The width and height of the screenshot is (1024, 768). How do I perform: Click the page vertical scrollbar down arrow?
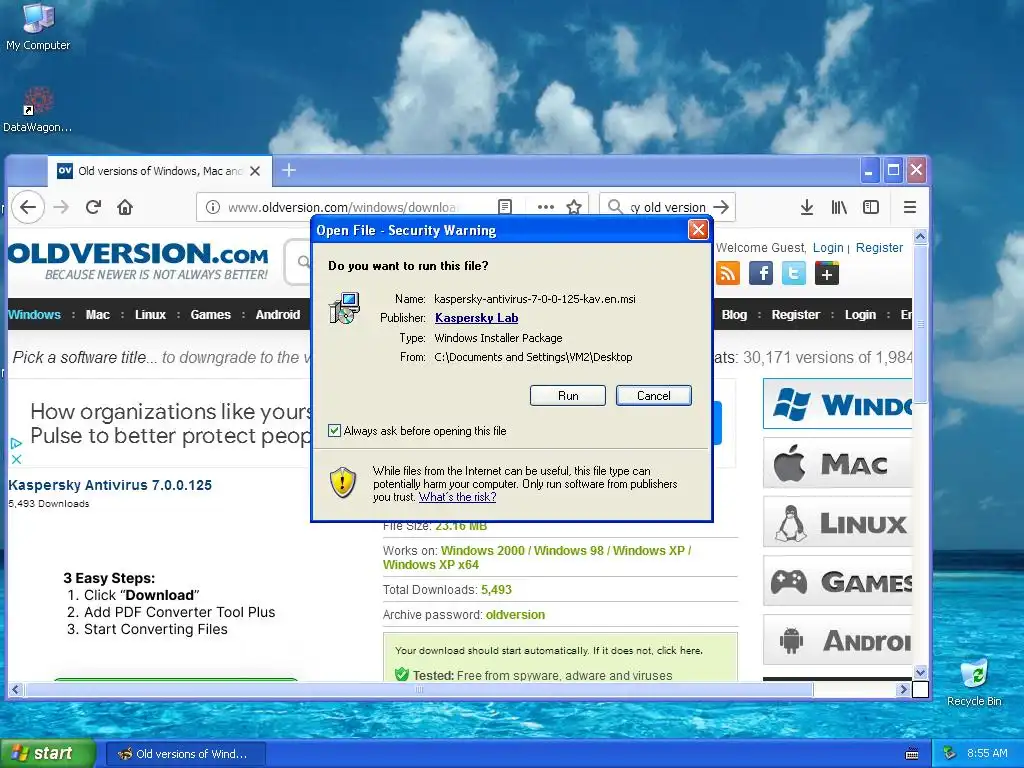[x=920, y=672]
